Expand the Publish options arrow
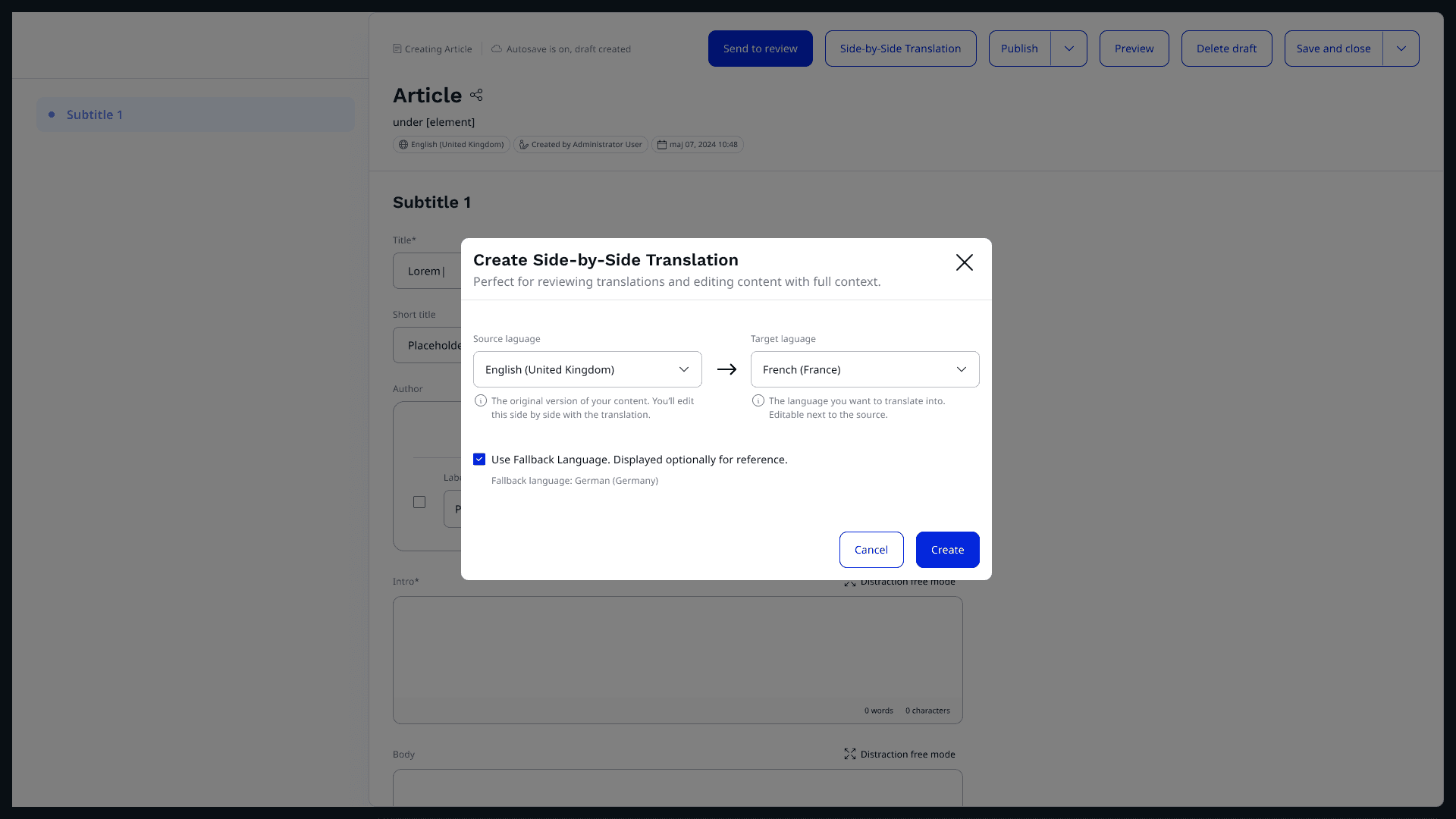This screenshot has height=819, width=1456. 1069,49
